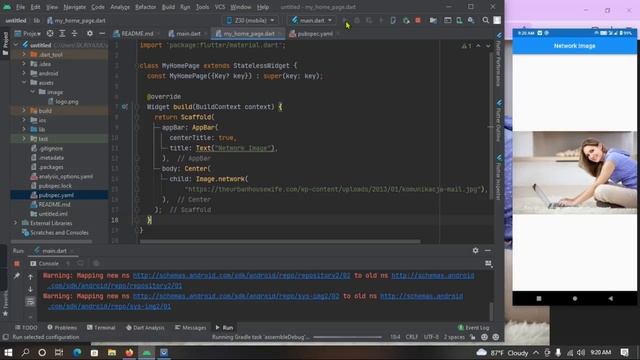Click the gutter override icon on line 7

(x=124, y=107)
